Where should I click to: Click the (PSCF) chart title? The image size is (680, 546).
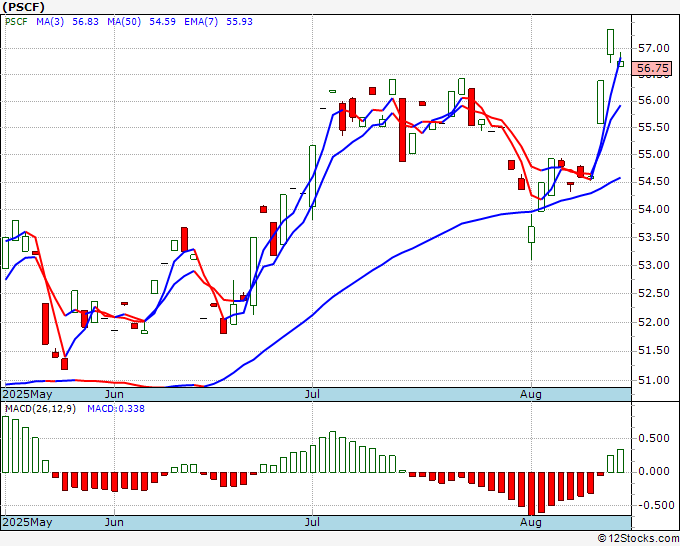[24, 7]
